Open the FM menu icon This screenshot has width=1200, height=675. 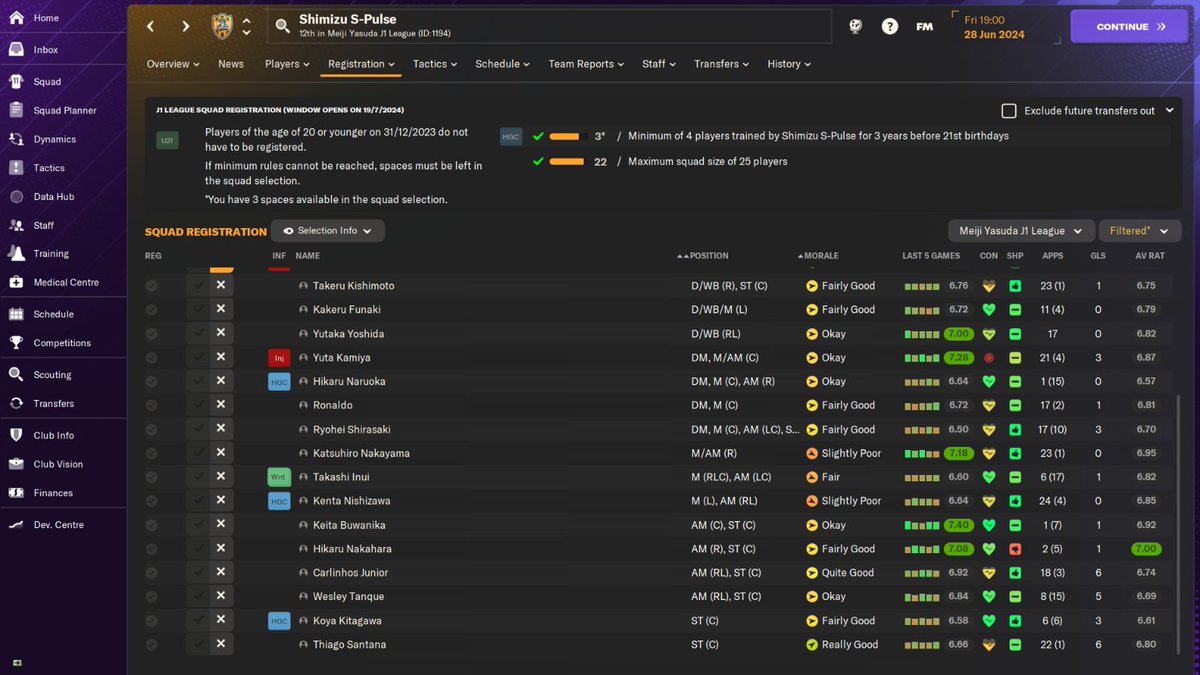924,27
